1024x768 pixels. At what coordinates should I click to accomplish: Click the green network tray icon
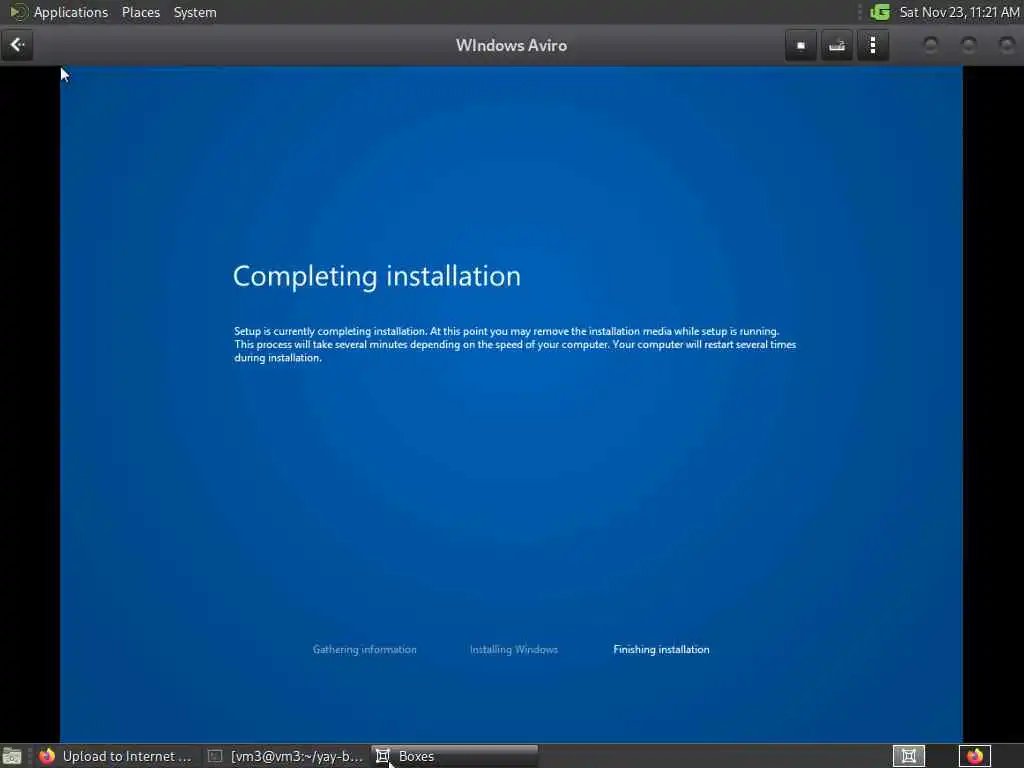[880, 12]
